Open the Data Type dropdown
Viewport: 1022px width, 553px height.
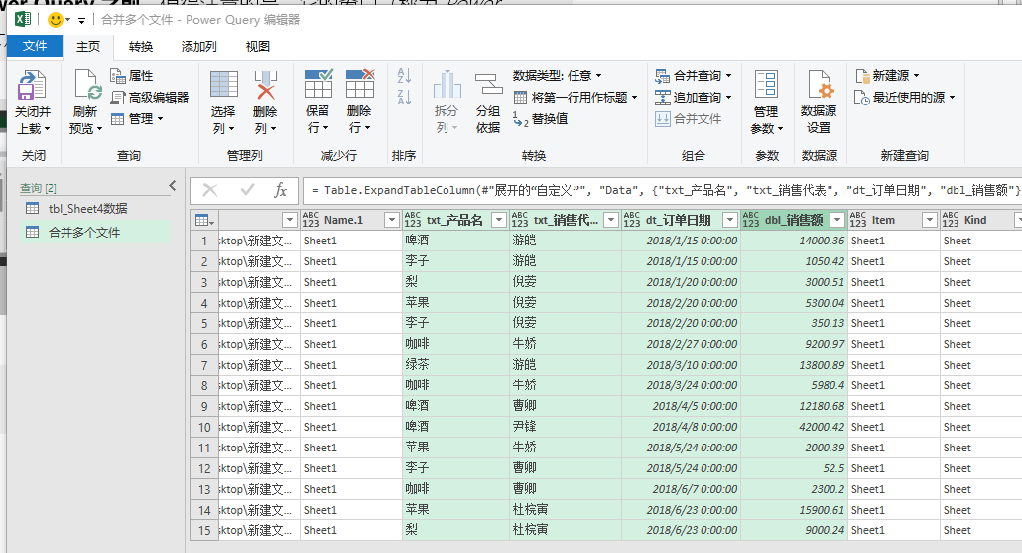pos(557,75)
